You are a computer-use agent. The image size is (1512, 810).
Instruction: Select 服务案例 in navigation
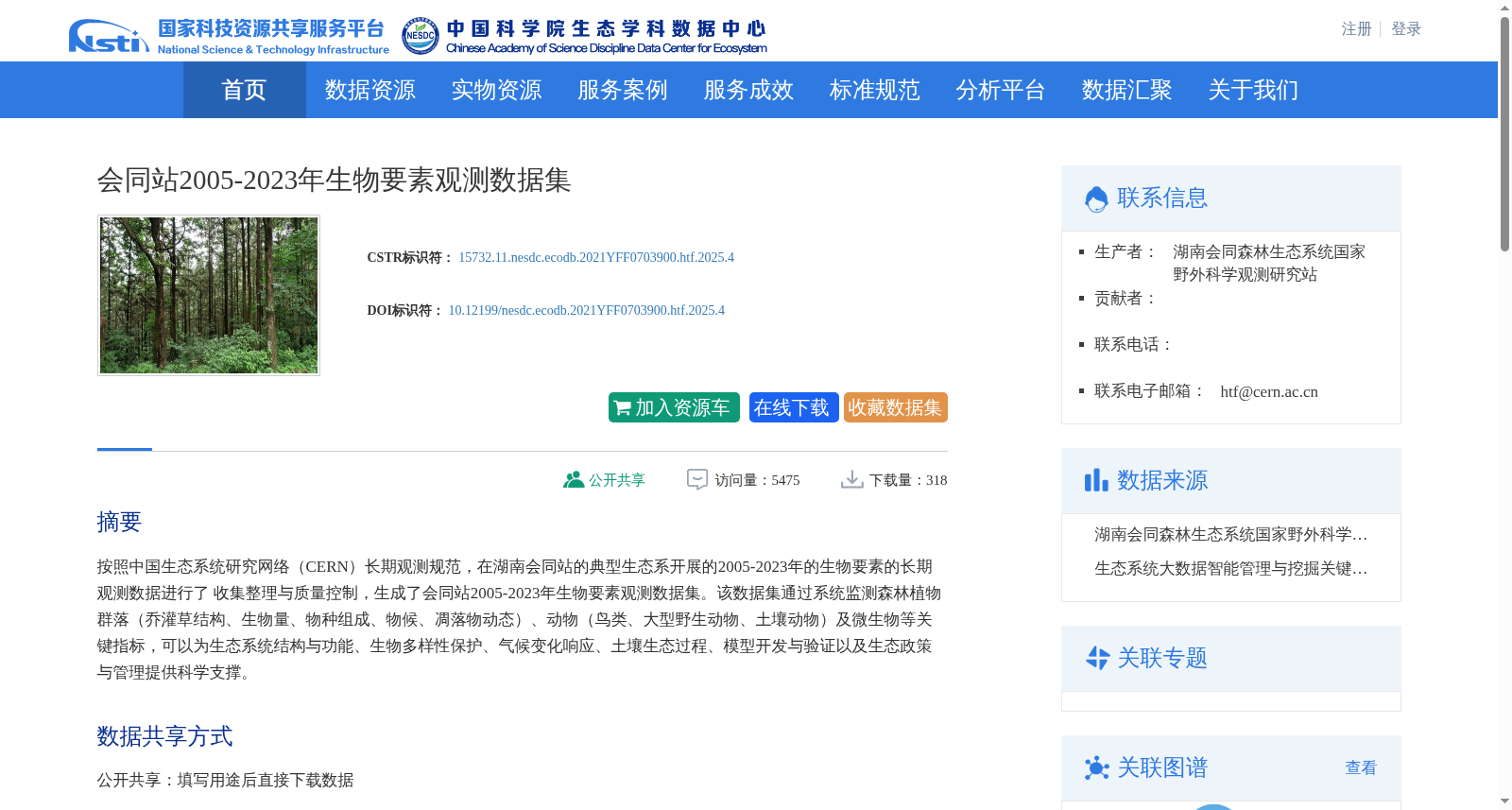[x=623, y=90]
